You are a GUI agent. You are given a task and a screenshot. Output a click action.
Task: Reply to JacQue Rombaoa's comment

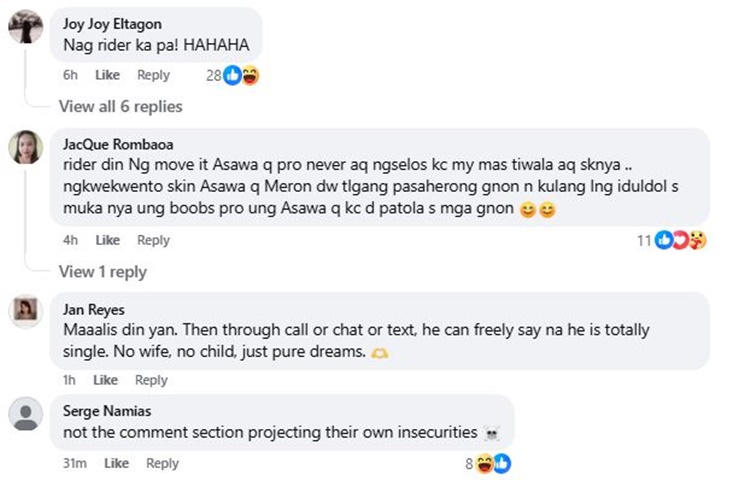click(153, 240)
